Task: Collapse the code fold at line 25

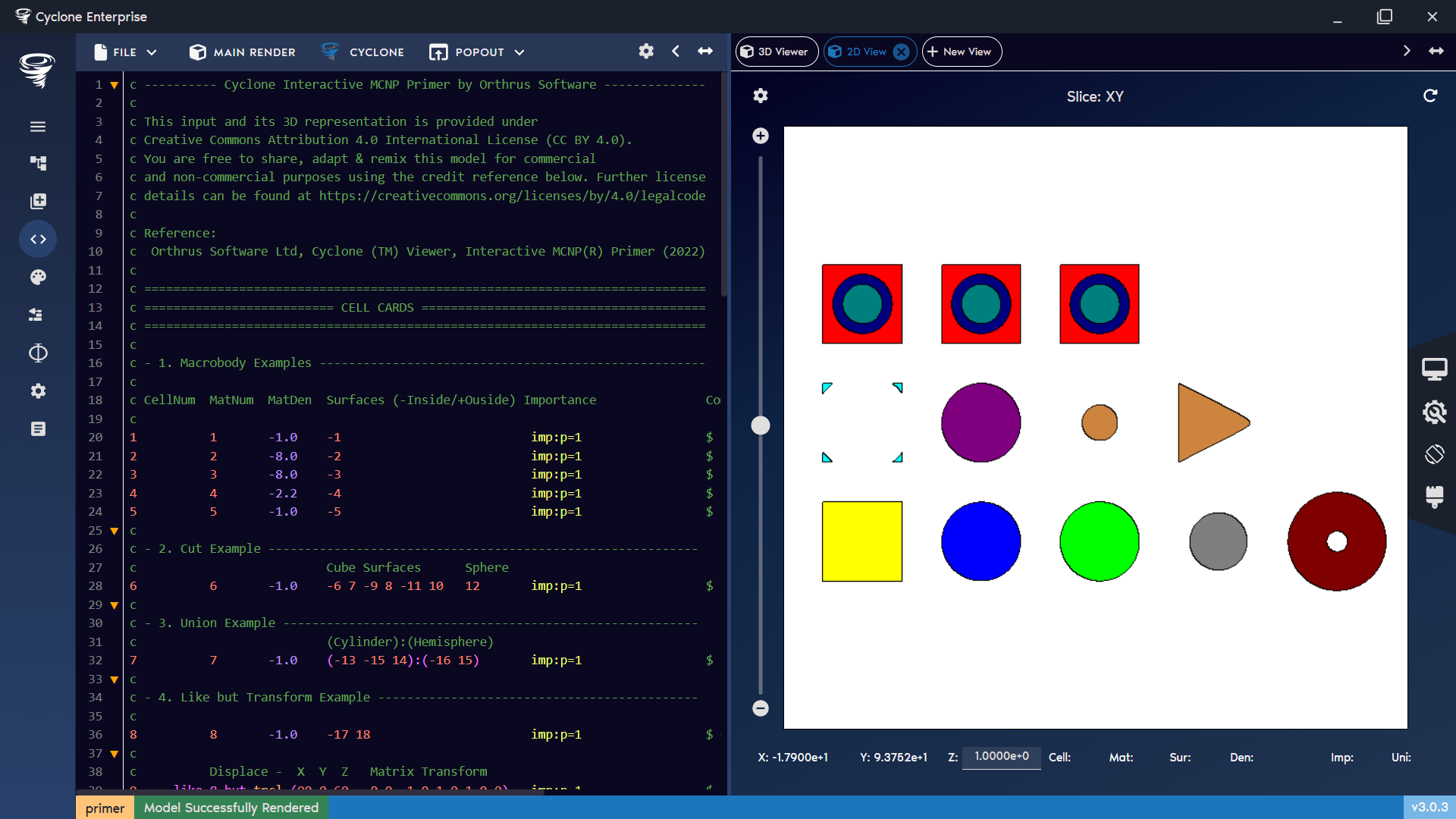Action: [x=114, y=531]
